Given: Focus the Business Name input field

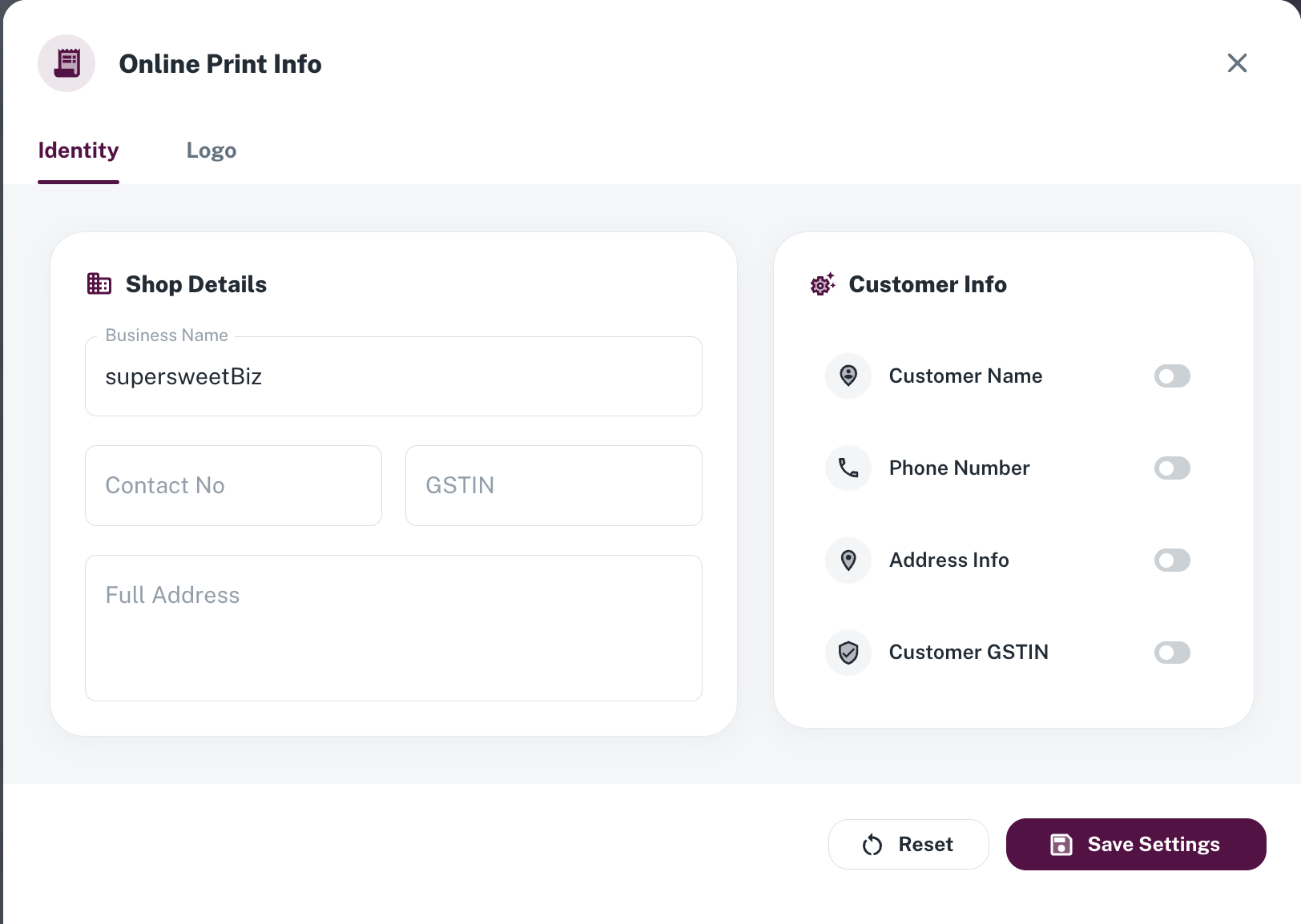Looking at the screenshot, I should point(393,377).
